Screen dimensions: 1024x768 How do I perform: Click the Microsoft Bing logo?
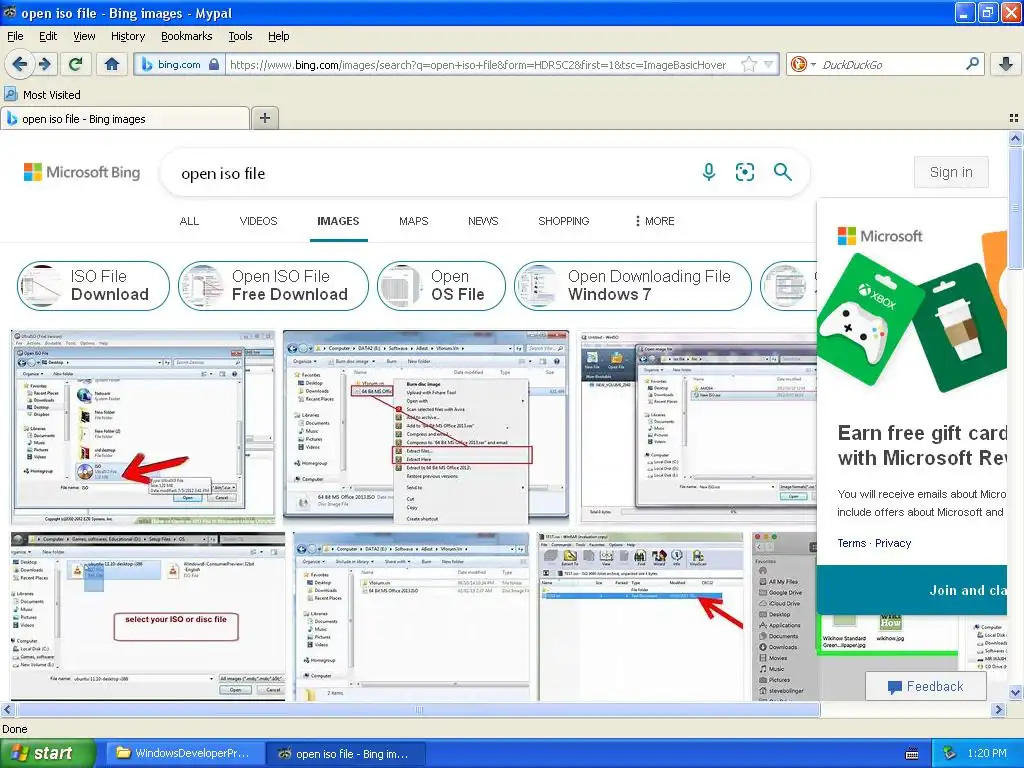click(x=82, y=172)
